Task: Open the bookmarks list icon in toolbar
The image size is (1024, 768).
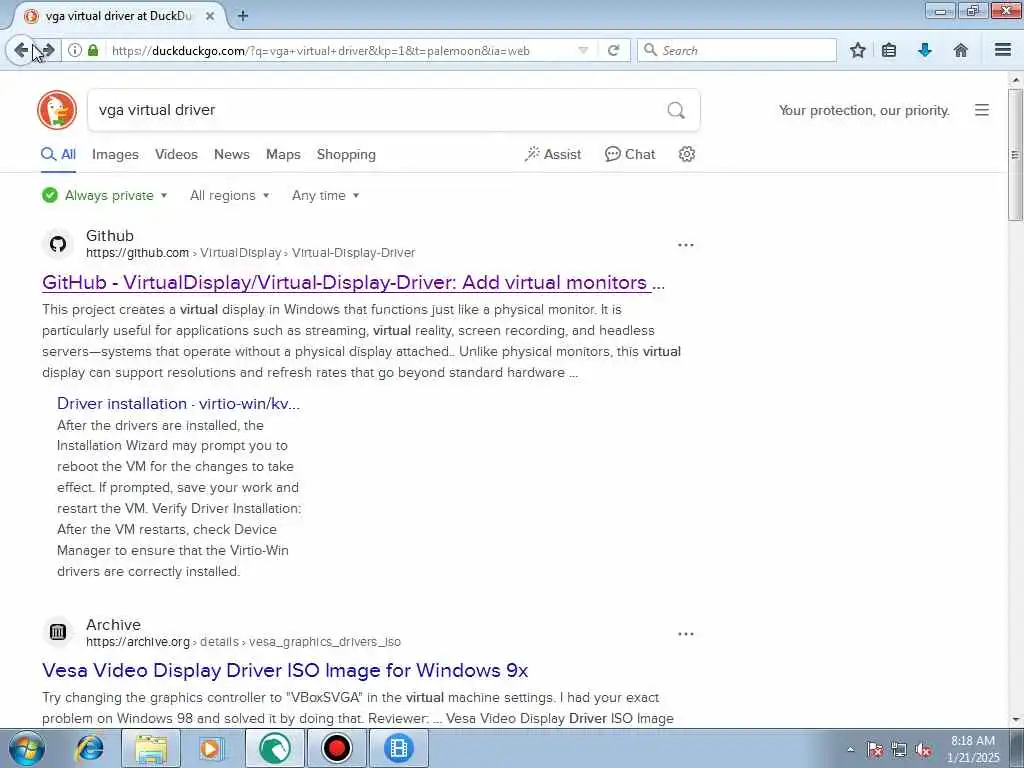Action: (889, 50)
